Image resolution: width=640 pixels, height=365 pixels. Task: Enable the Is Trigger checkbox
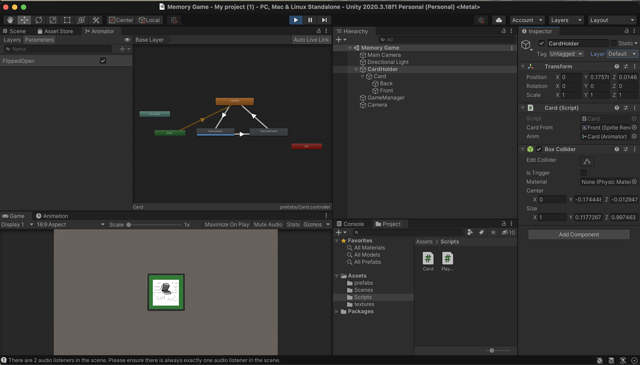point(583,173)
